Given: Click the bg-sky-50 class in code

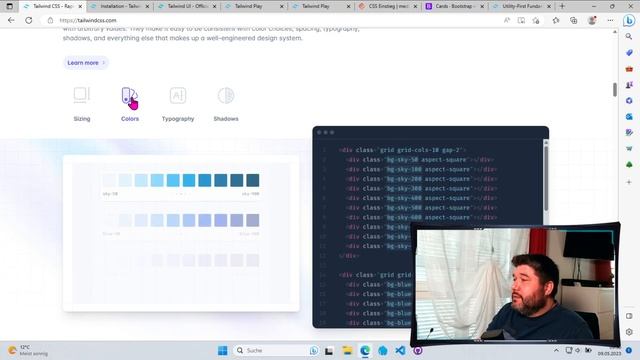Looking at the screenshot, I should click(x=402, y=160).
